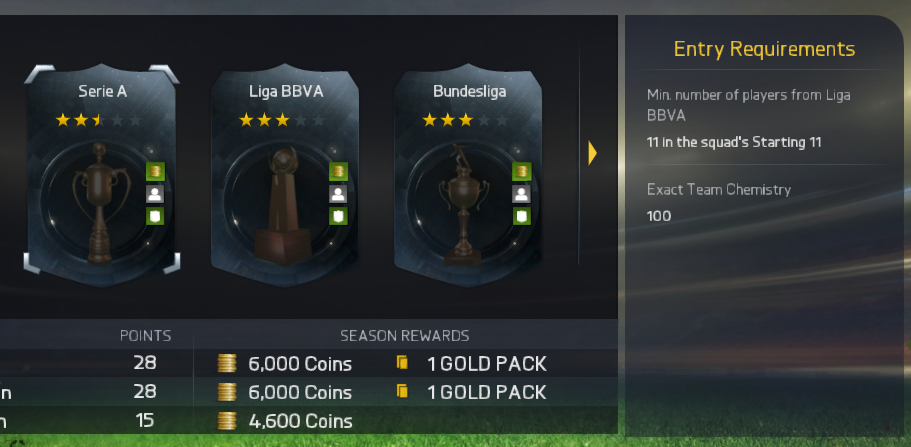Click the shield badge on Liga BBVA card
911x447 pixels.
[338, 216]
